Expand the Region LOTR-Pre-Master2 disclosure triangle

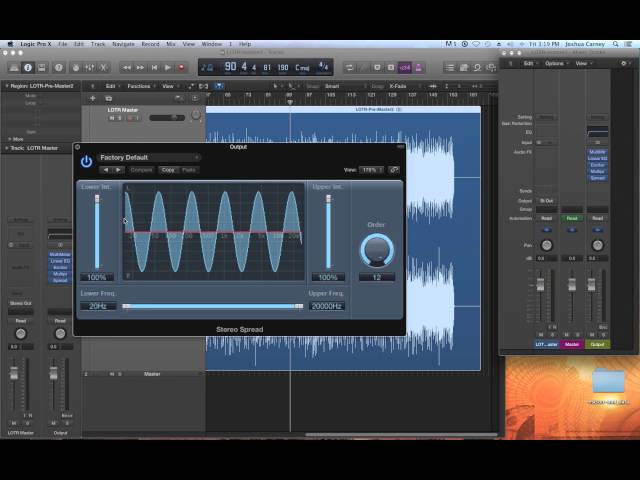tap(7, 86)
